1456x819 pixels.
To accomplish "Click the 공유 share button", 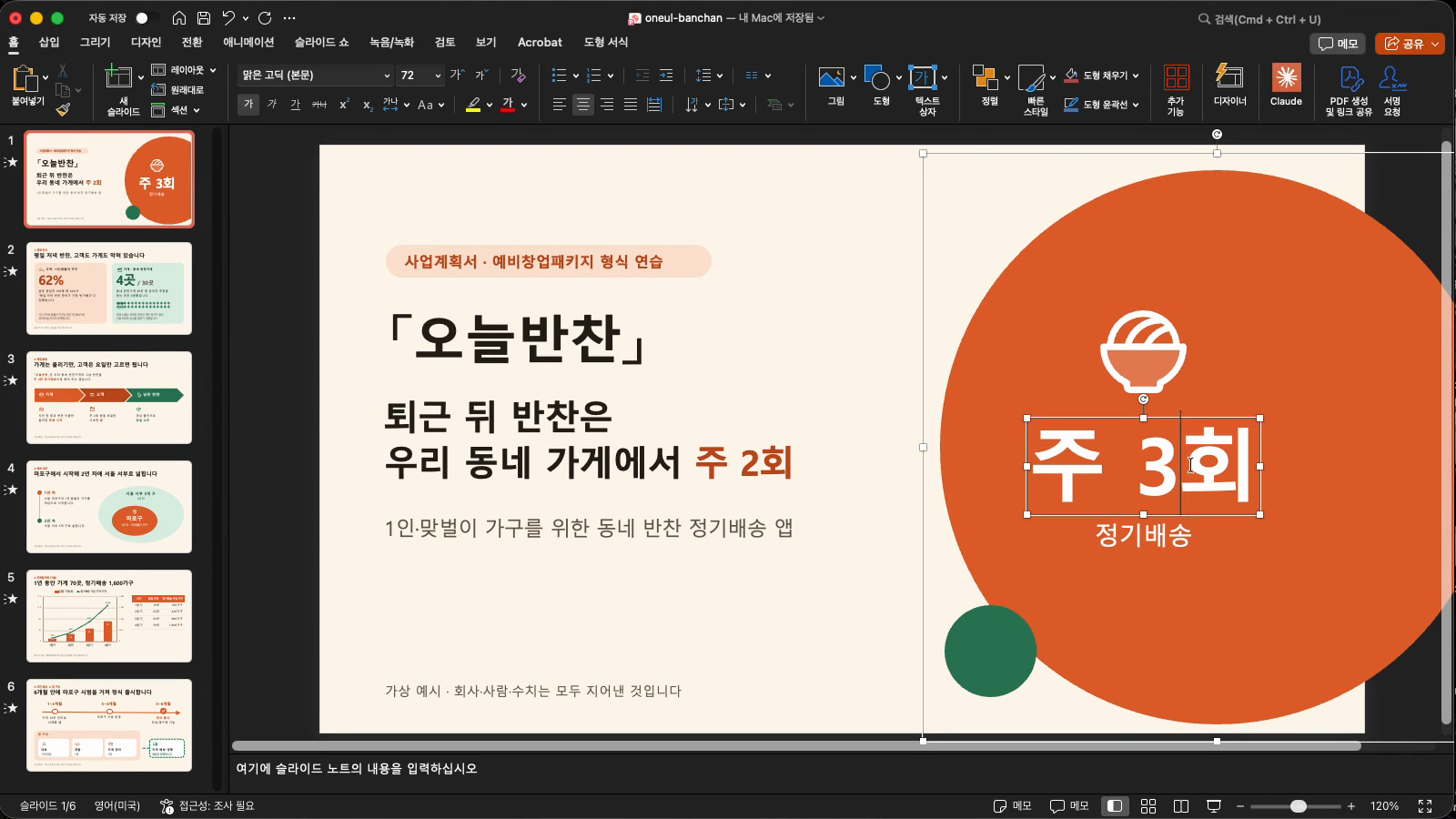I will click(x=1410, y=44).
